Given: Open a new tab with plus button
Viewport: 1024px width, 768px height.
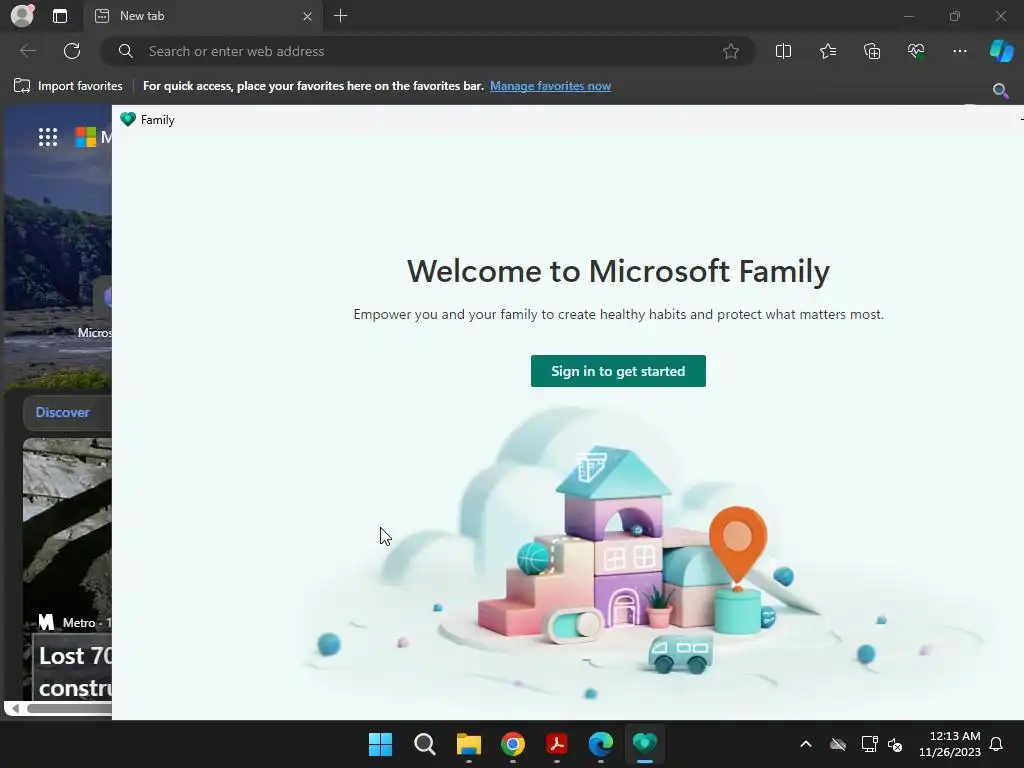Looking at the screenshot, I should [340, 16].
